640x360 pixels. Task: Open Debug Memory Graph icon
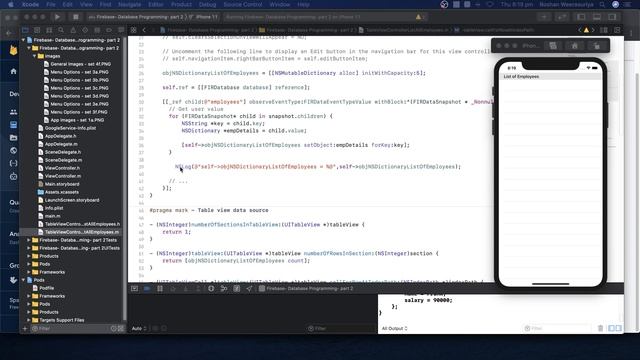click(224, 289)
